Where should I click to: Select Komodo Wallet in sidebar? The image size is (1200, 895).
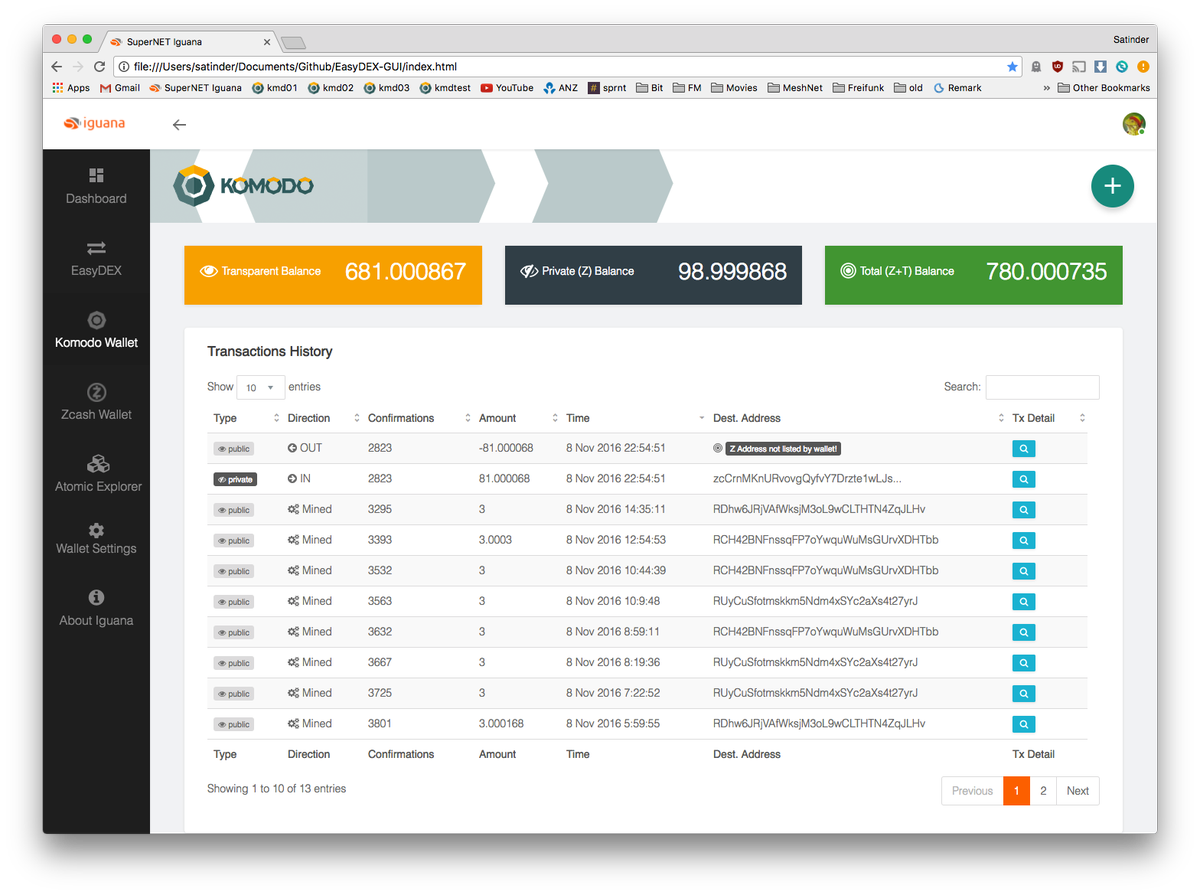(x=96, y=330)
